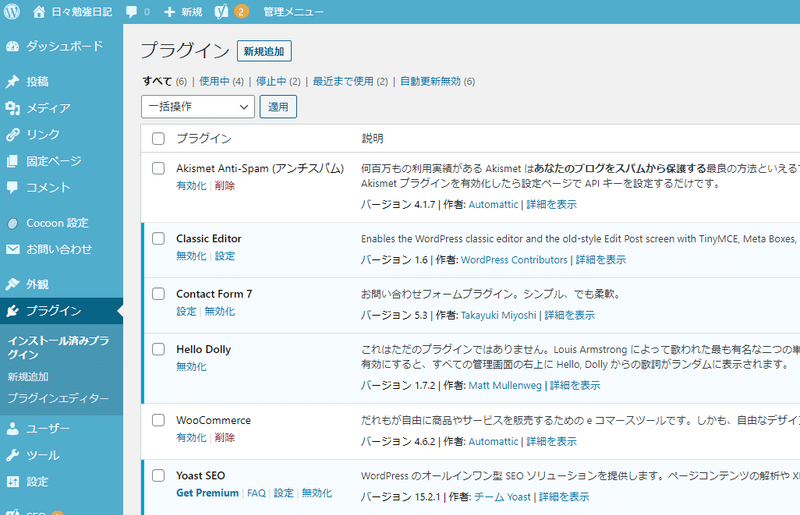Filter plugins by 自動更新無効
The width and height of the screenshot is (800, 515).
tap(430, 81)
